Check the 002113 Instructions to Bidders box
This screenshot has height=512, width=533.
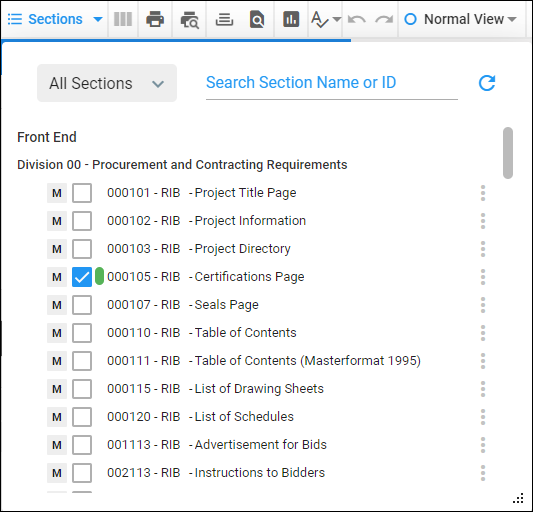(x=82, y=473)
